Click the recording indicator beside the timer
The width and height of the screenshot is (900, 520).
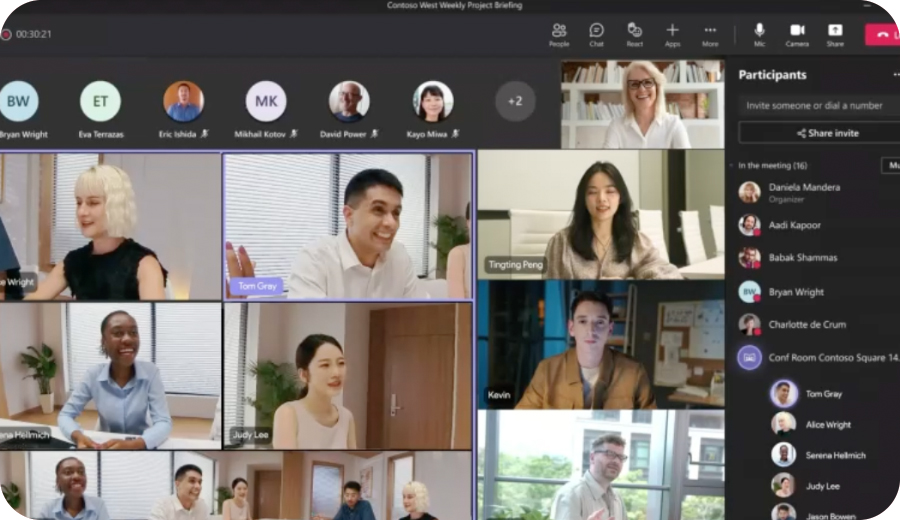(6, 34)
